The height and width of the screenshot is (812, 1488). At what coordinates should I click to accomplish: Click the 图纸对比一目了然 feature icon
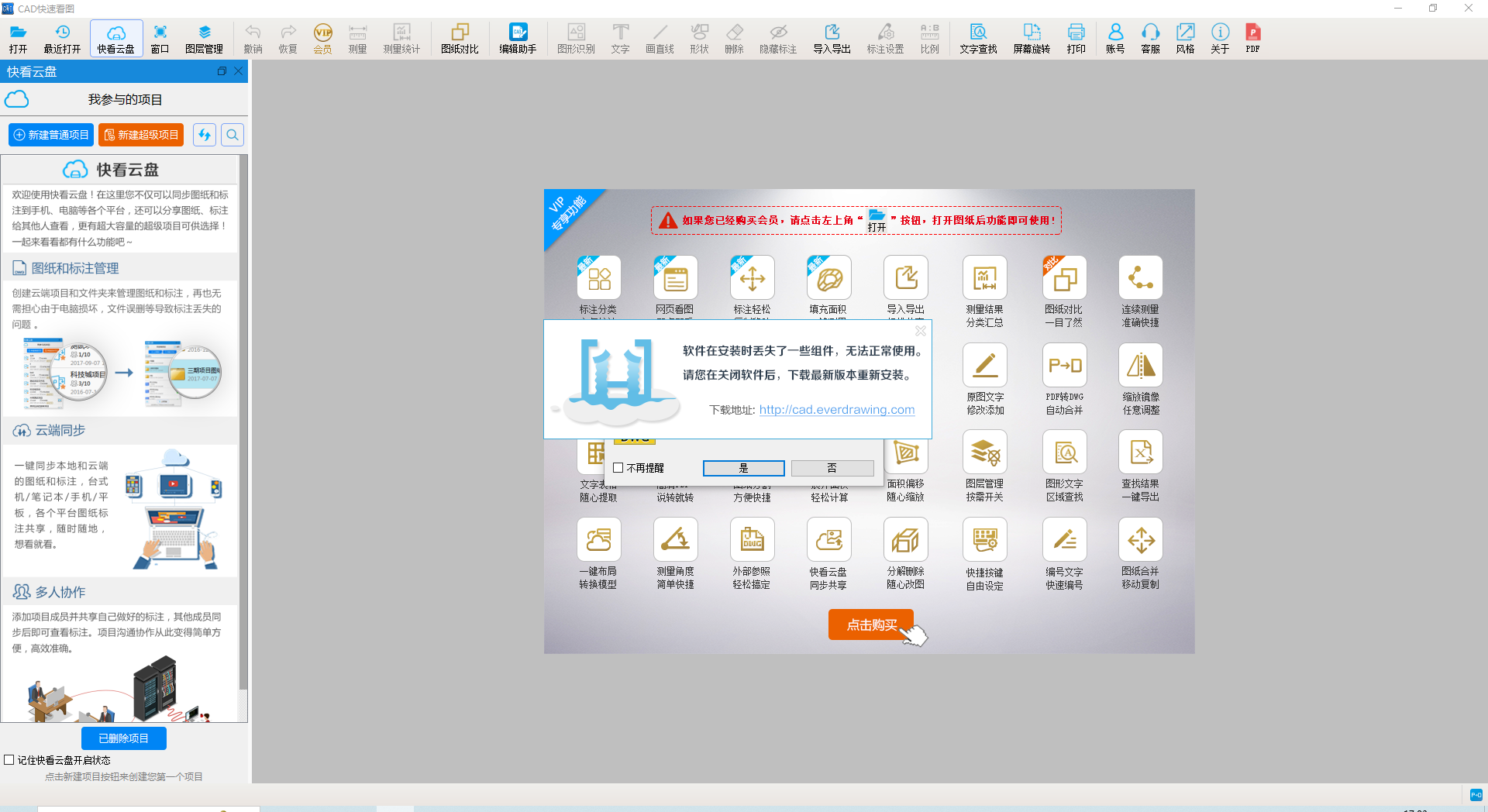point(1064,278)
